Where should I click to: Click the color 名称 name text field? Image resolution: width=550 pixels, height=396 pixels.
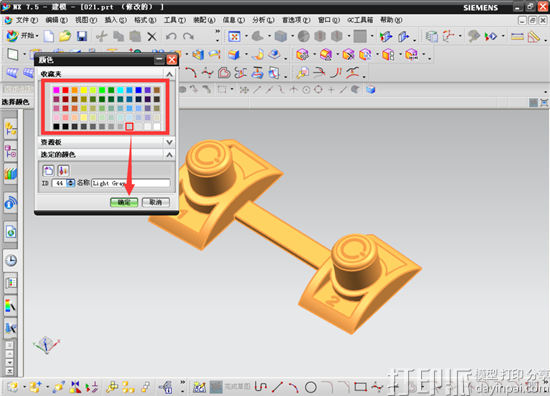pyautogui.click(x=130, y=183)
